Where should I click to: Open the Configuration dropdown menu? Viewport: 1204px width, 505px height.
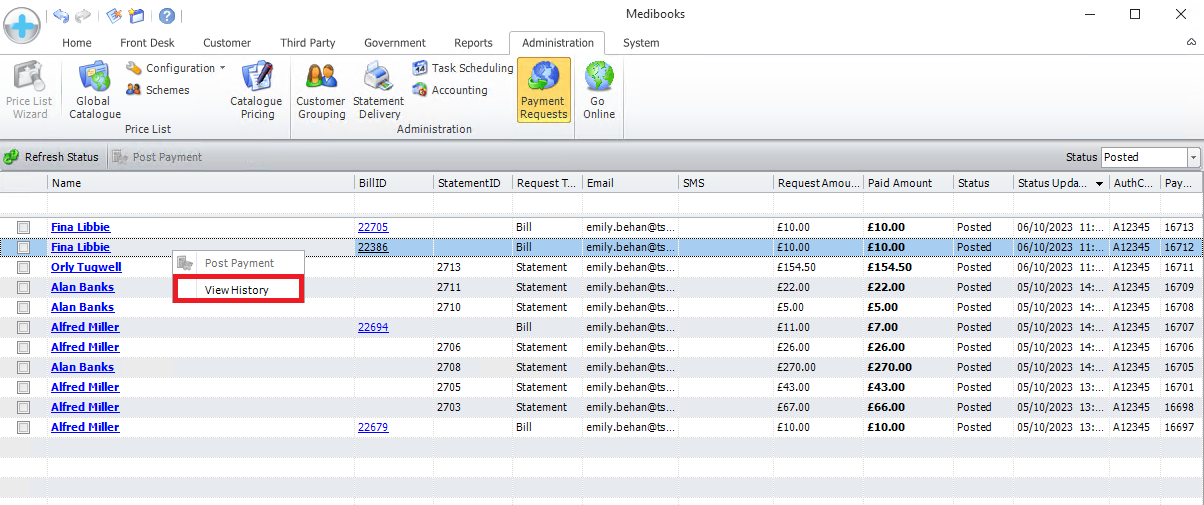tap(177, 68)
